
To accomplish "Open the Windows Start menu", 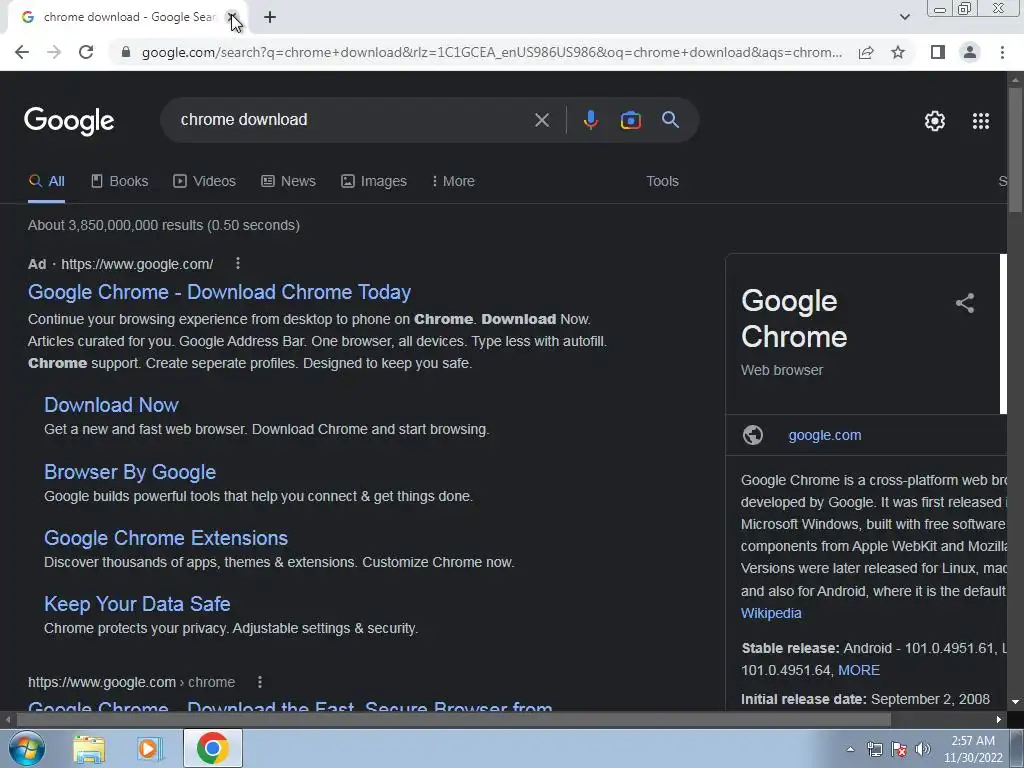I will pyautogui.click(x=26, y=748).
